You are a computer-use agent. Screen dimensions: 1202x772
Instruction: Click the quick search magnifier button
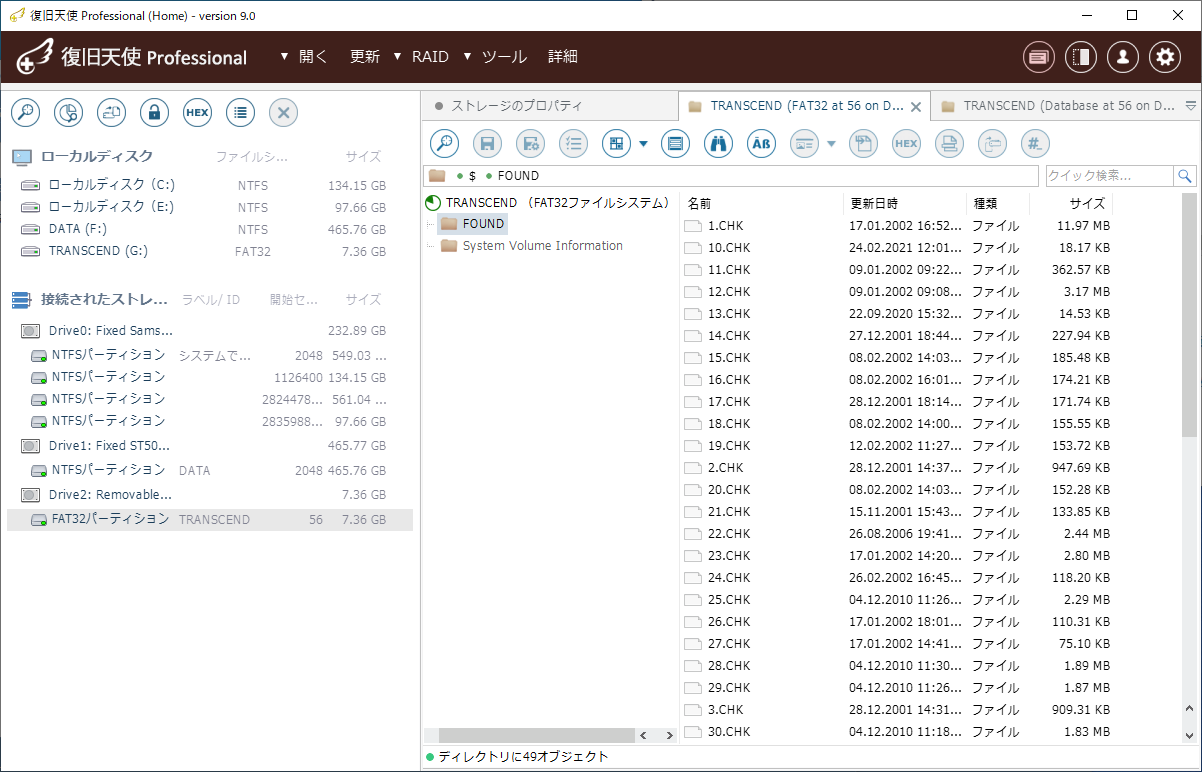pos(1185,176)
